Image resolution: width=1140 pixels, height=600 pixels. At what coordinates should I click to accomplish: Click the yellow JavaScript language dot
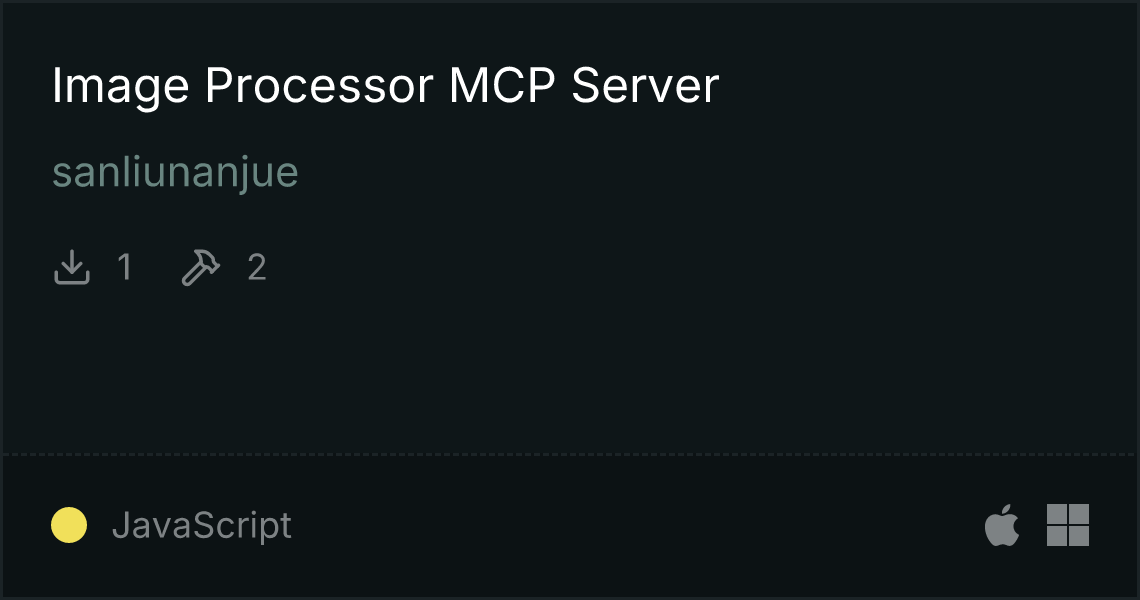pyautogui.click(x=69, y=525)
